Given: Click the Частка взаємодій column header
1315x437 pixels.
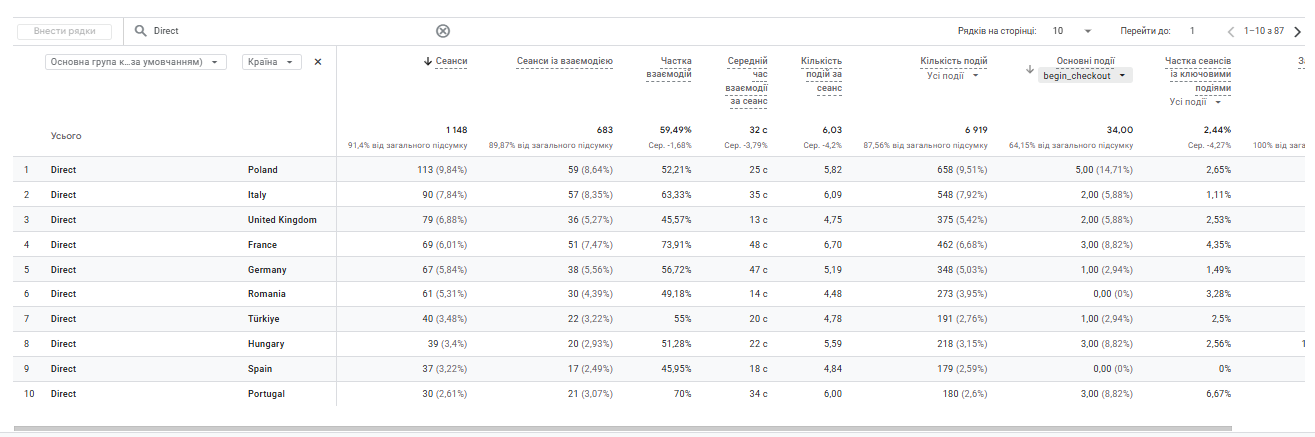Looking at the screenshot, I should click(x=669, y=68).
